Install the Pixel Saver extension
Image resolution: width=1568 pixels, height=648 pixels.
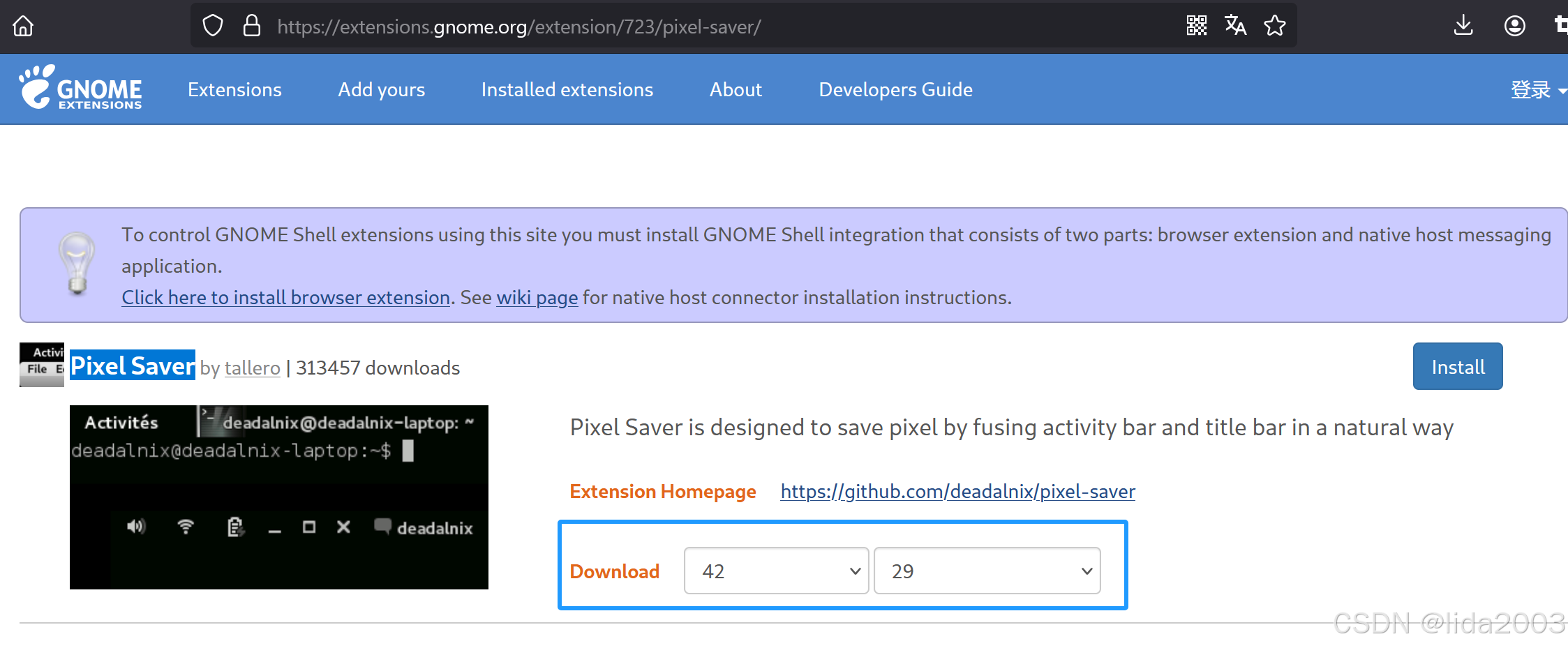pyautogui.click(x=1458, y=367)
